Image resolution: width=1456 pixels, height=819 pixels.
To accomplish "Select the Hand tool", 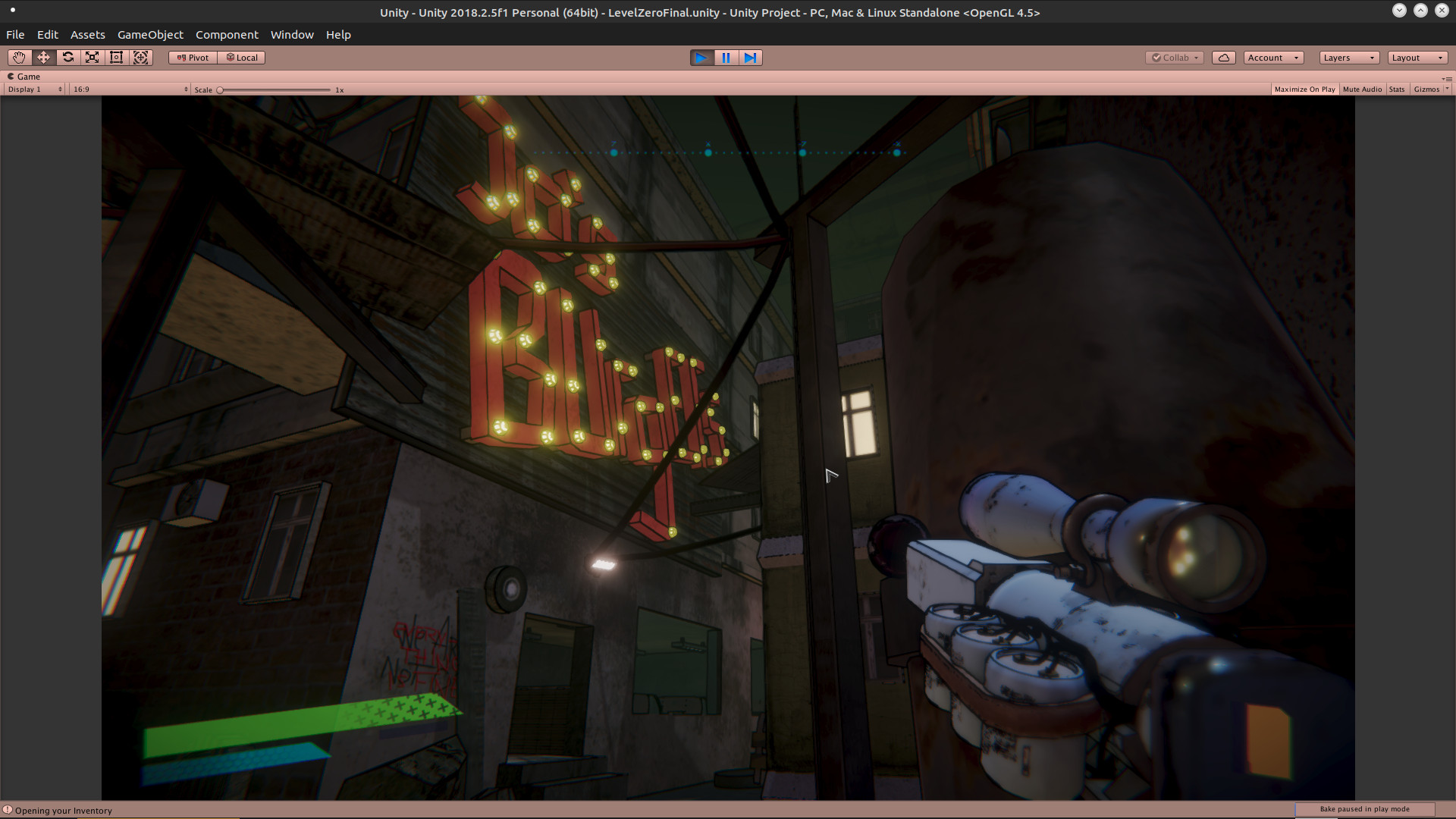I will coord(19,58).
